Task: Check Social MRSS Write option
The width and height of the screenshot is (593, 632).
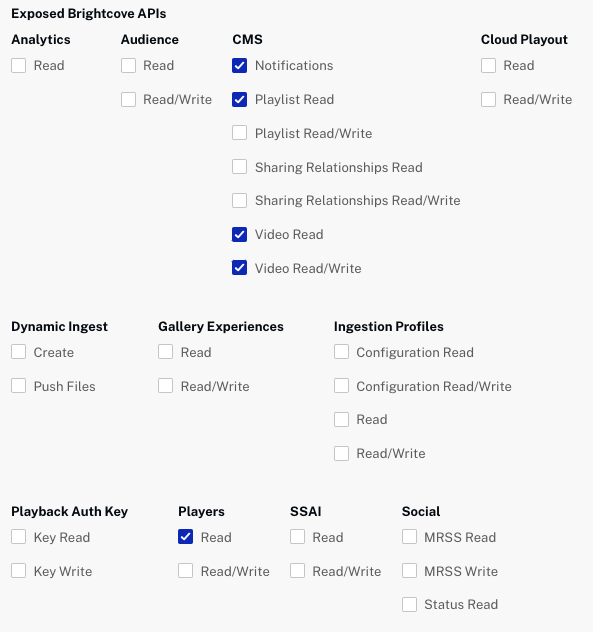Action: tap(409, 571)
